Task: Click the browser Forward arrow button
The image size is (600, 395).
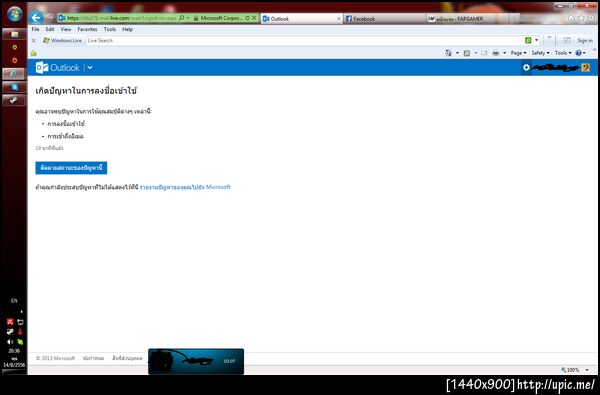Action: tap(50, 18)
